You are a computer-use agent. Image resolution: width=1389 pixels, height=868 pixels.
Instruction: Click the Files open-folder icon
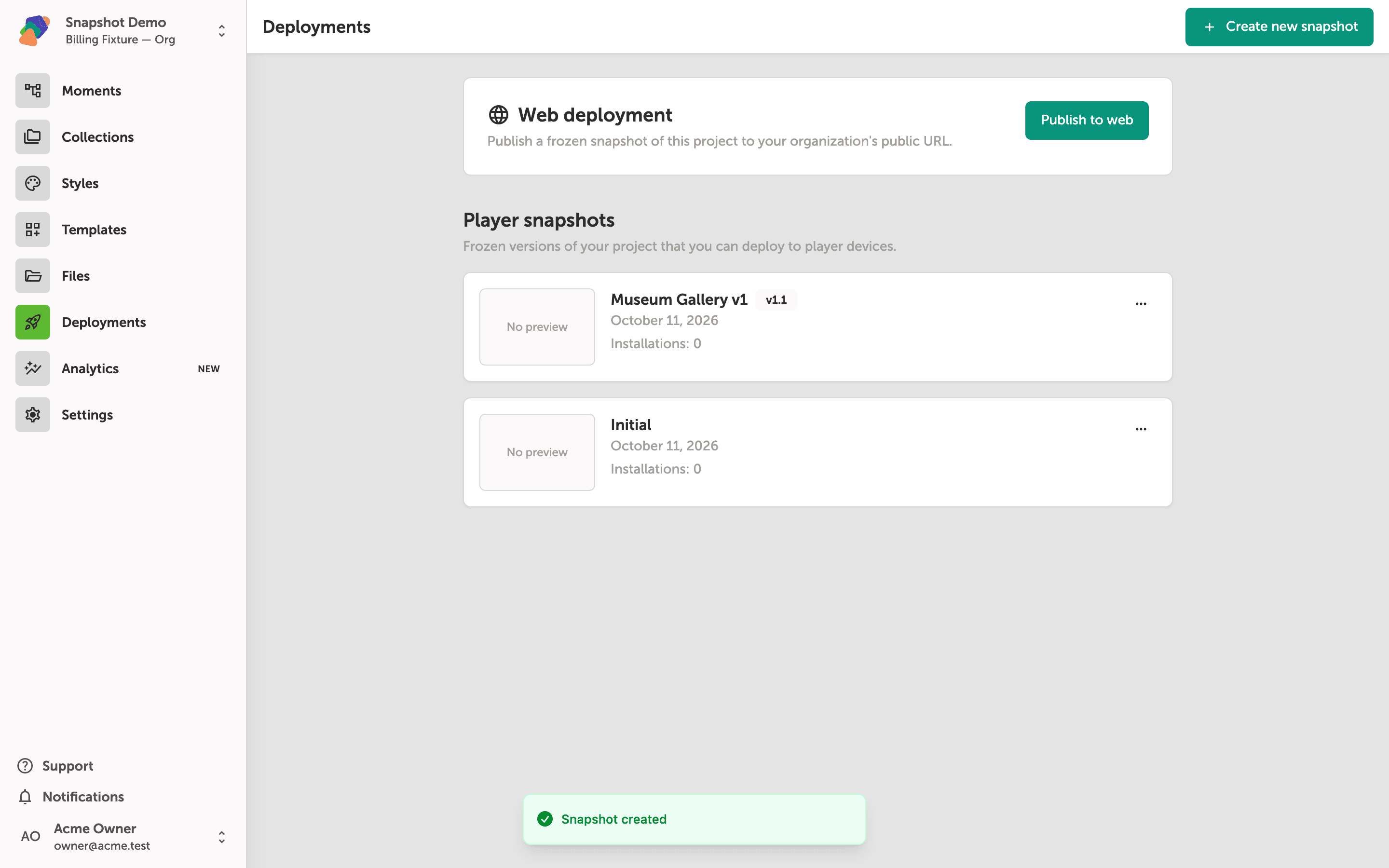click(x=33, y=276)
